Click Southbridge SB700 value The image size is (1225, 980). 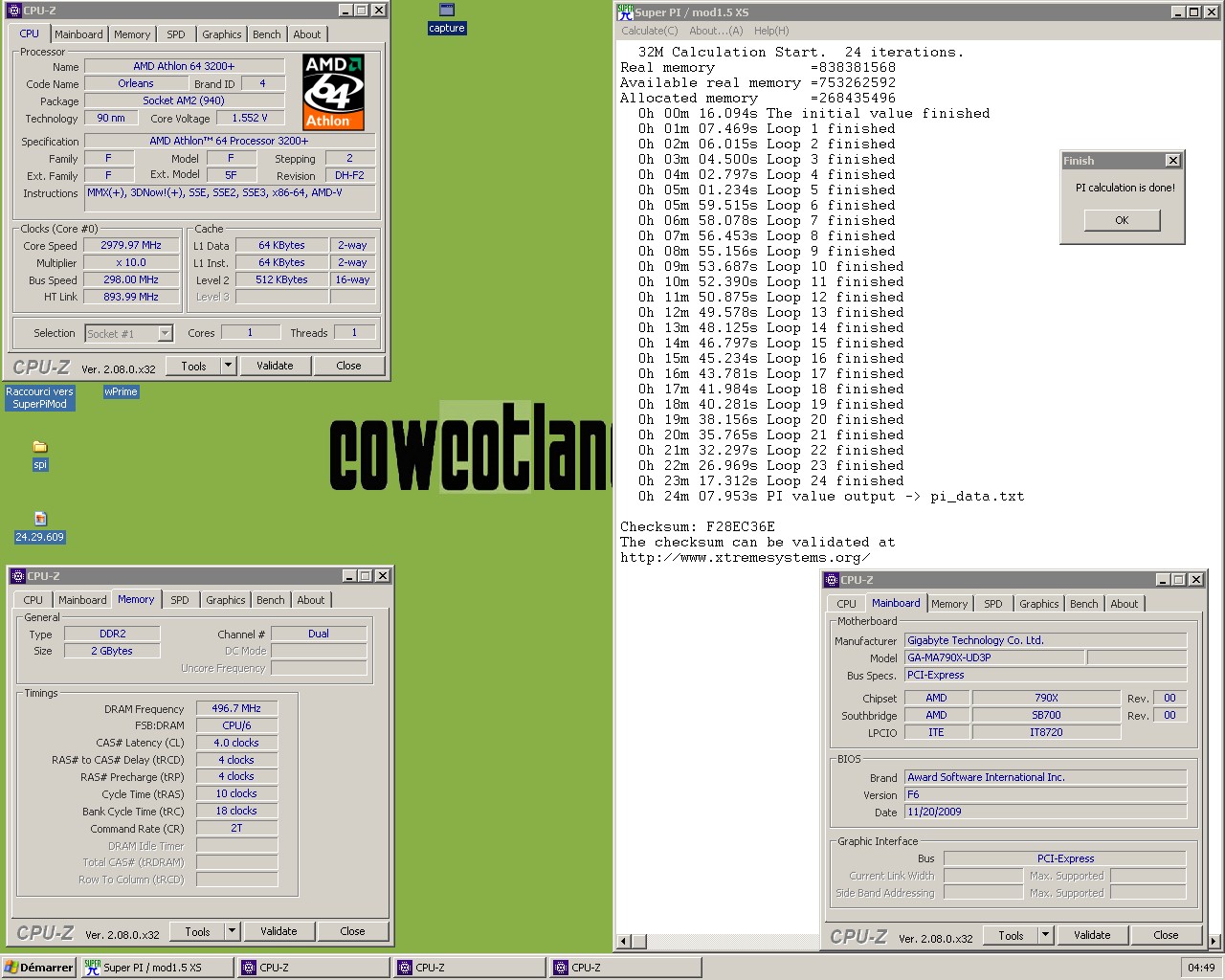pos(1046,715)
